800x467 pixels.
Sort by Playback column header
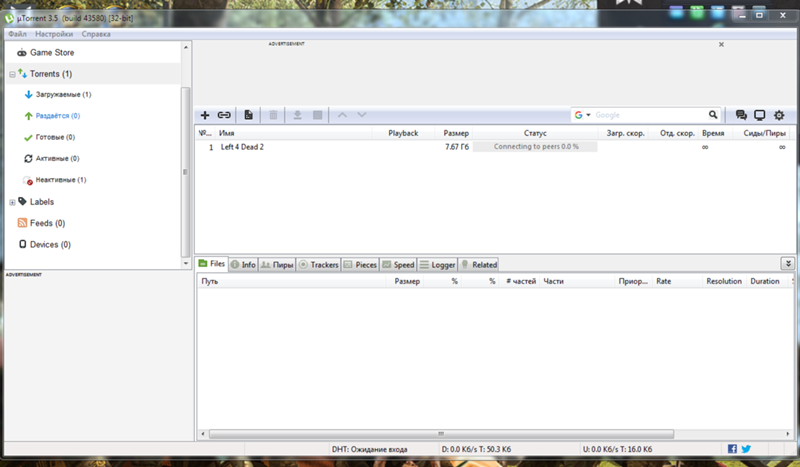pyautogui.click(x=403, y=133)
